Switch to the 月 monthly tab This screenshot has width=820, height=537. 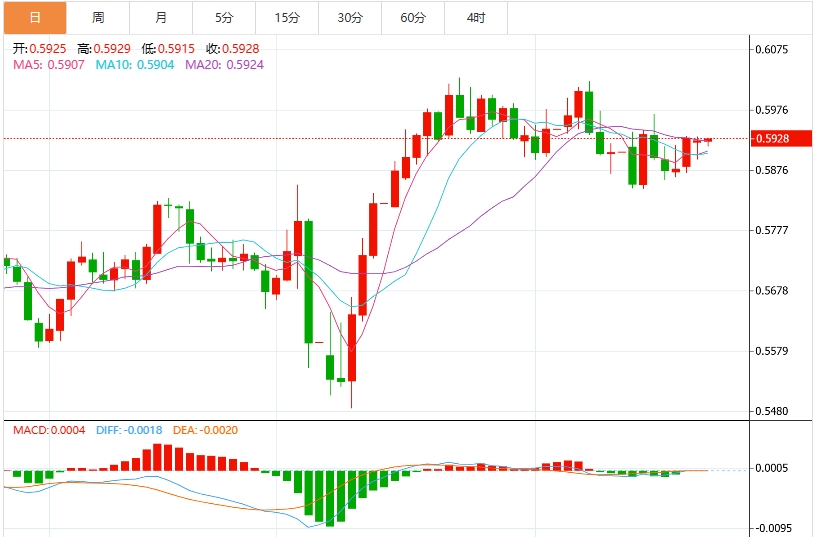click(161, 18)
